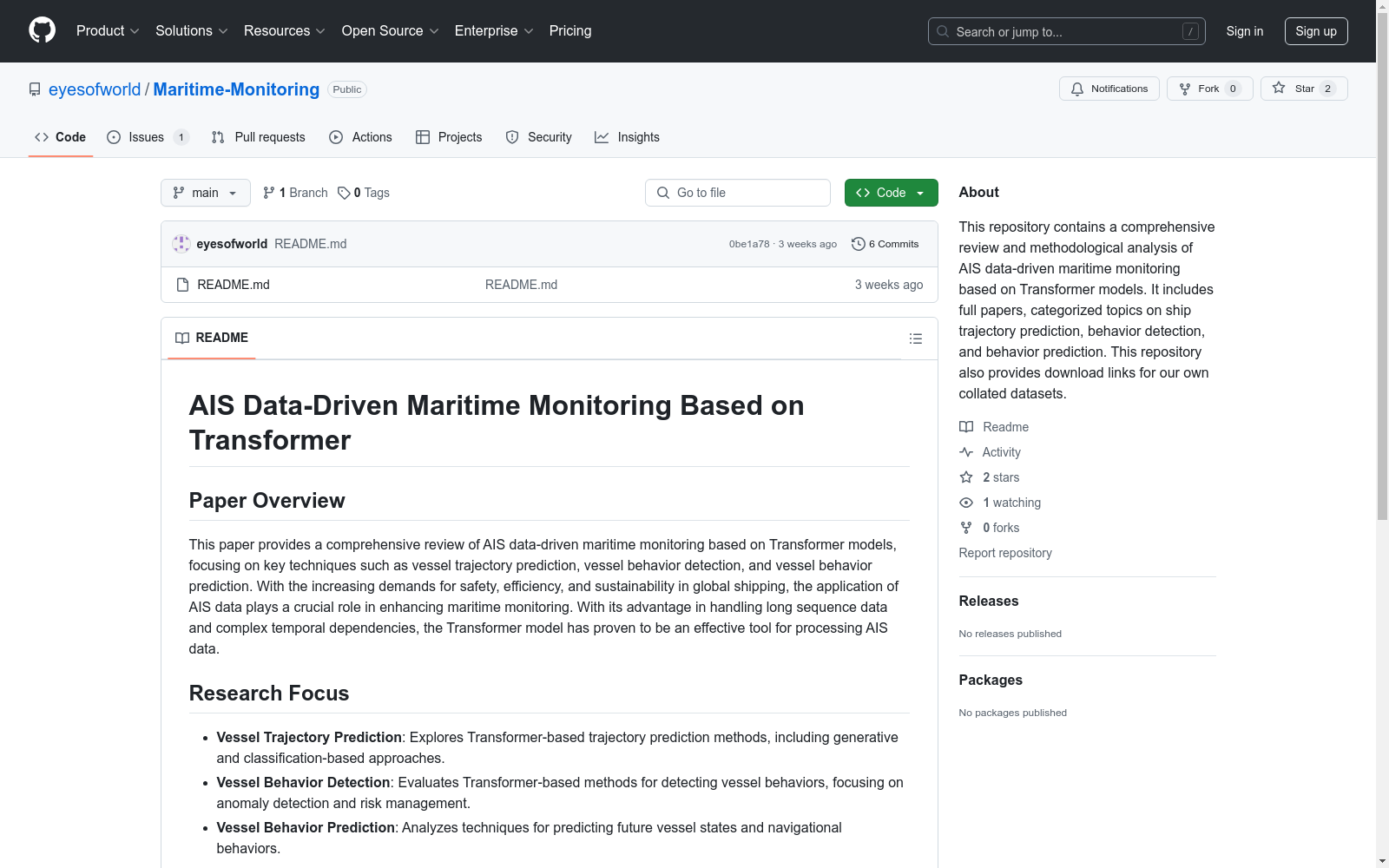
Task: Switch to the Code tab
Action: click(61, 137)
